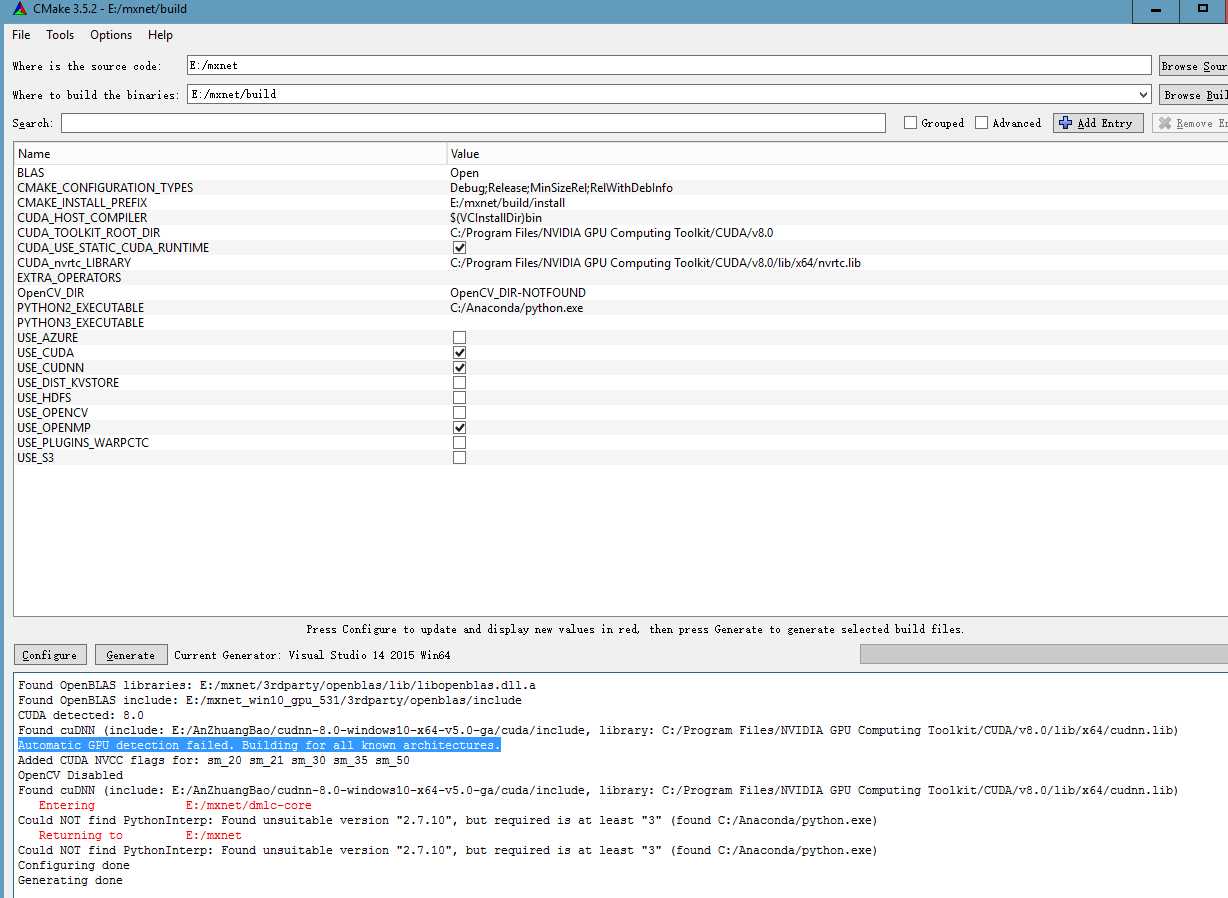Image resolution: width=1228 pixels, height=898 pixels.
Task: Click the highlighted 'Automatic GPU detection failed' line
Action: [x=259, y=746]
